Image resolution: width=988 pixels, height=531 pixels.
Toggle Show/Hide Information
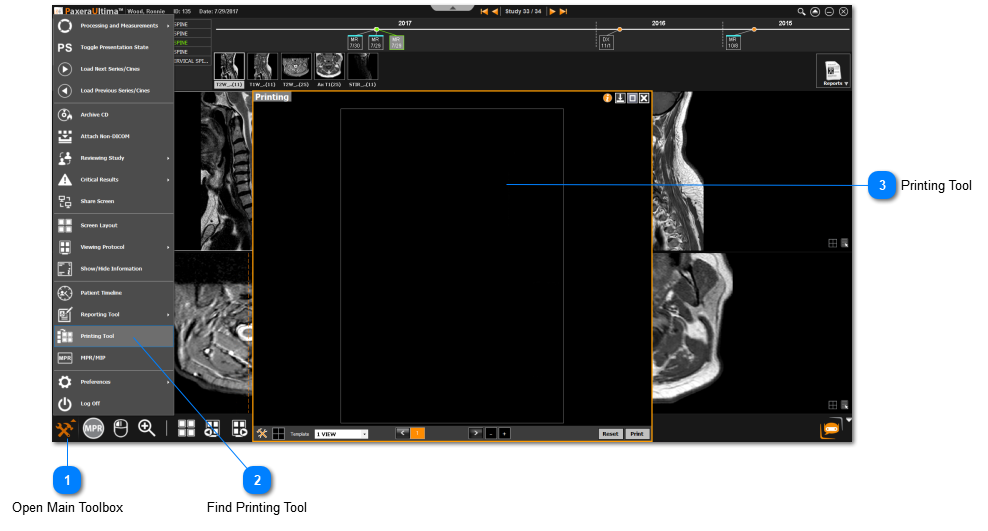coord(113,269)
